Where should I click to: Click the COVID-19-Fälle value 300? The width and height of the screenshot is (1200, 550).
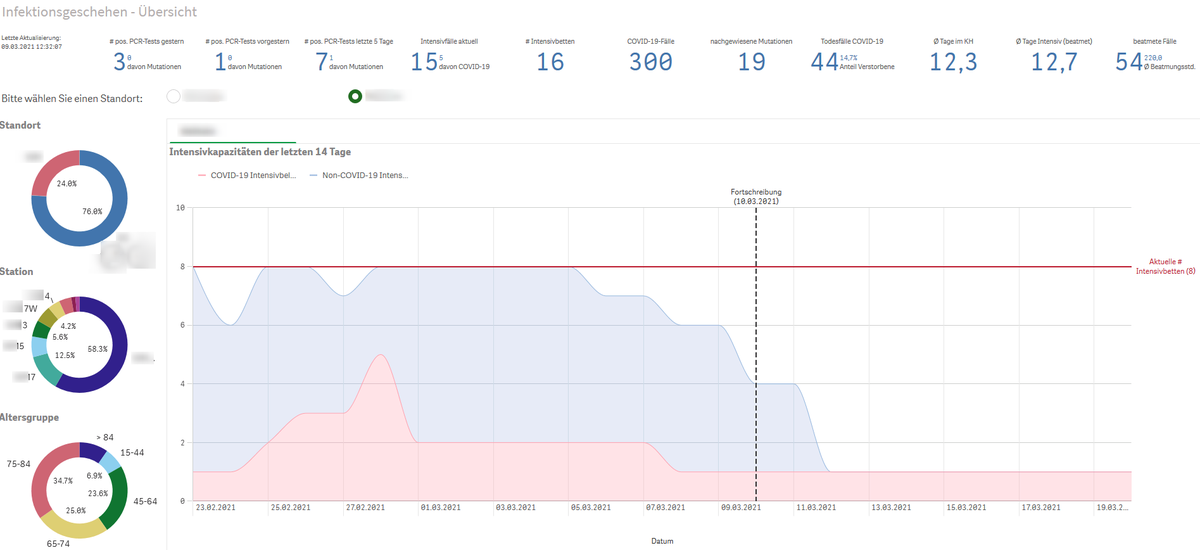point(651,63)
